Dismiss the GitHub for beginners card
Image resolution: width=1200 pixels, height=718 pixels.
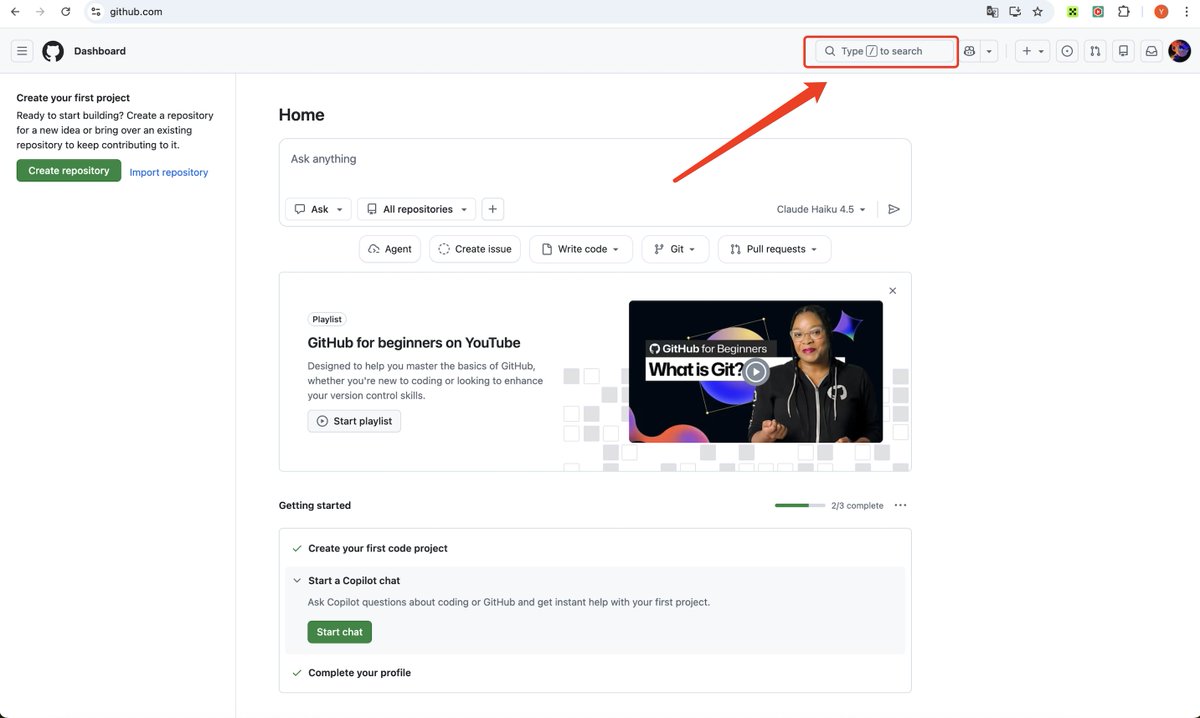[893, 291]
